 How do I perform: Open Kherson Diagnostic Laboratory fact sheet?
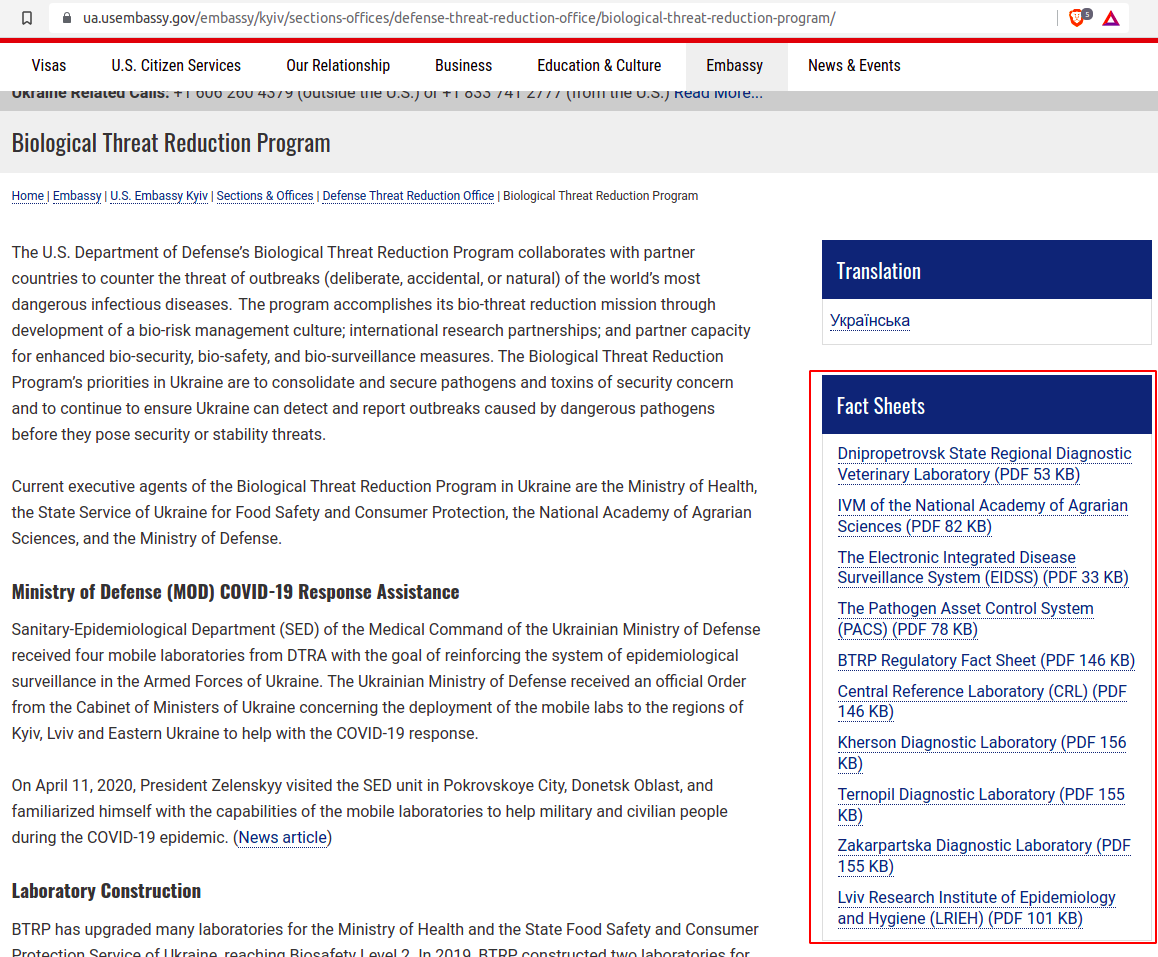point(981,753)
